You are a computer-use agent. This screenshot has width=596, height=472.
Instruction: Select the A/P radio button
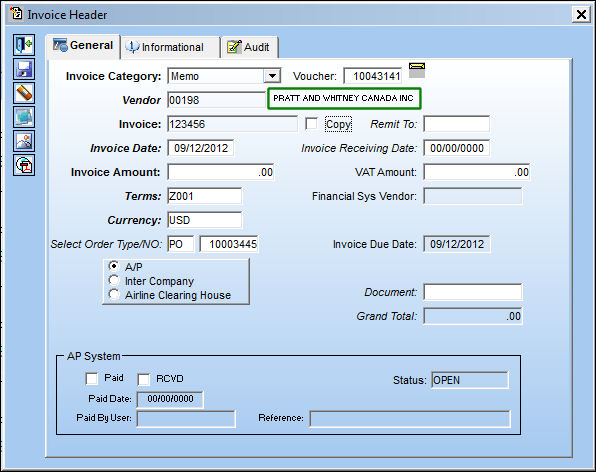(x=114, y=266)
